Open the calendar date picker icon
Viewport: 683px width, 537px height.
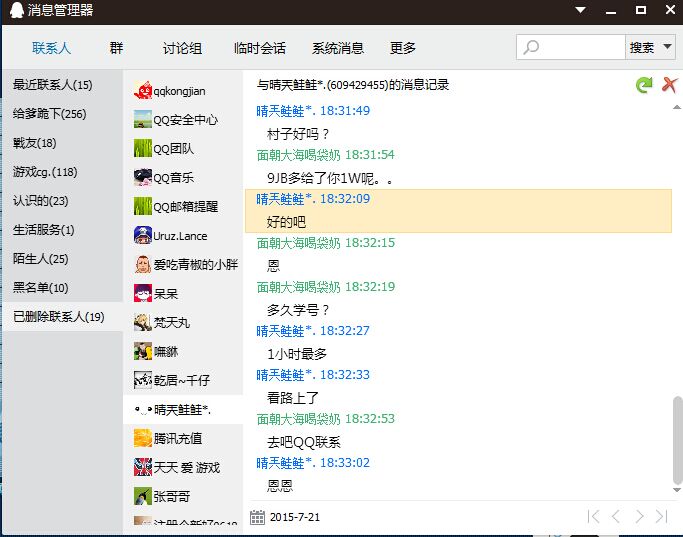(x=257, y=517)
